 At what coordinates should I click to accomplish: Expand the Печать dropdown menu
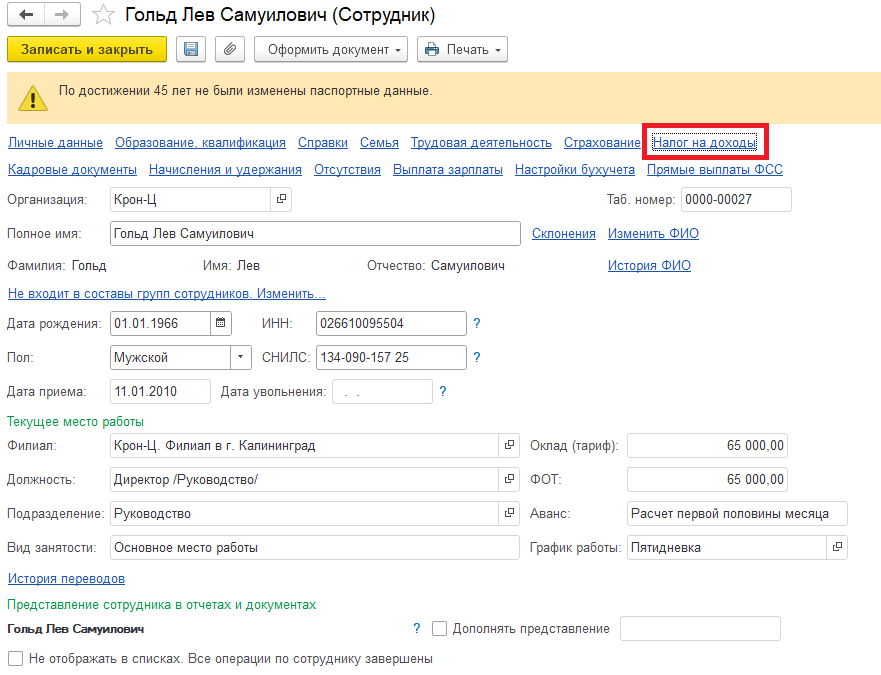[462, 49]
